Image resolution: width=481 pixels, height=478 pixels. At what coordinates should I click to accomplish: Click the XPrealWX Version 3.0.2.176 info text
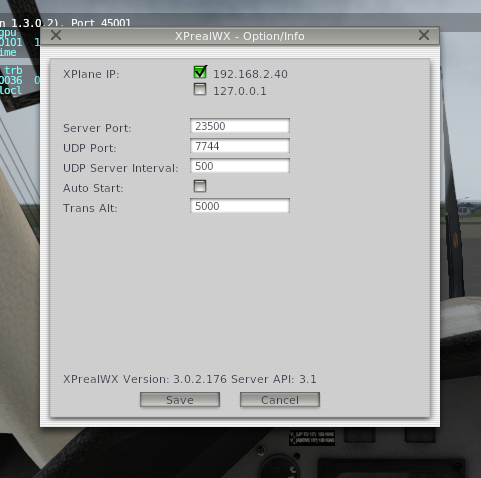(190, 379)
